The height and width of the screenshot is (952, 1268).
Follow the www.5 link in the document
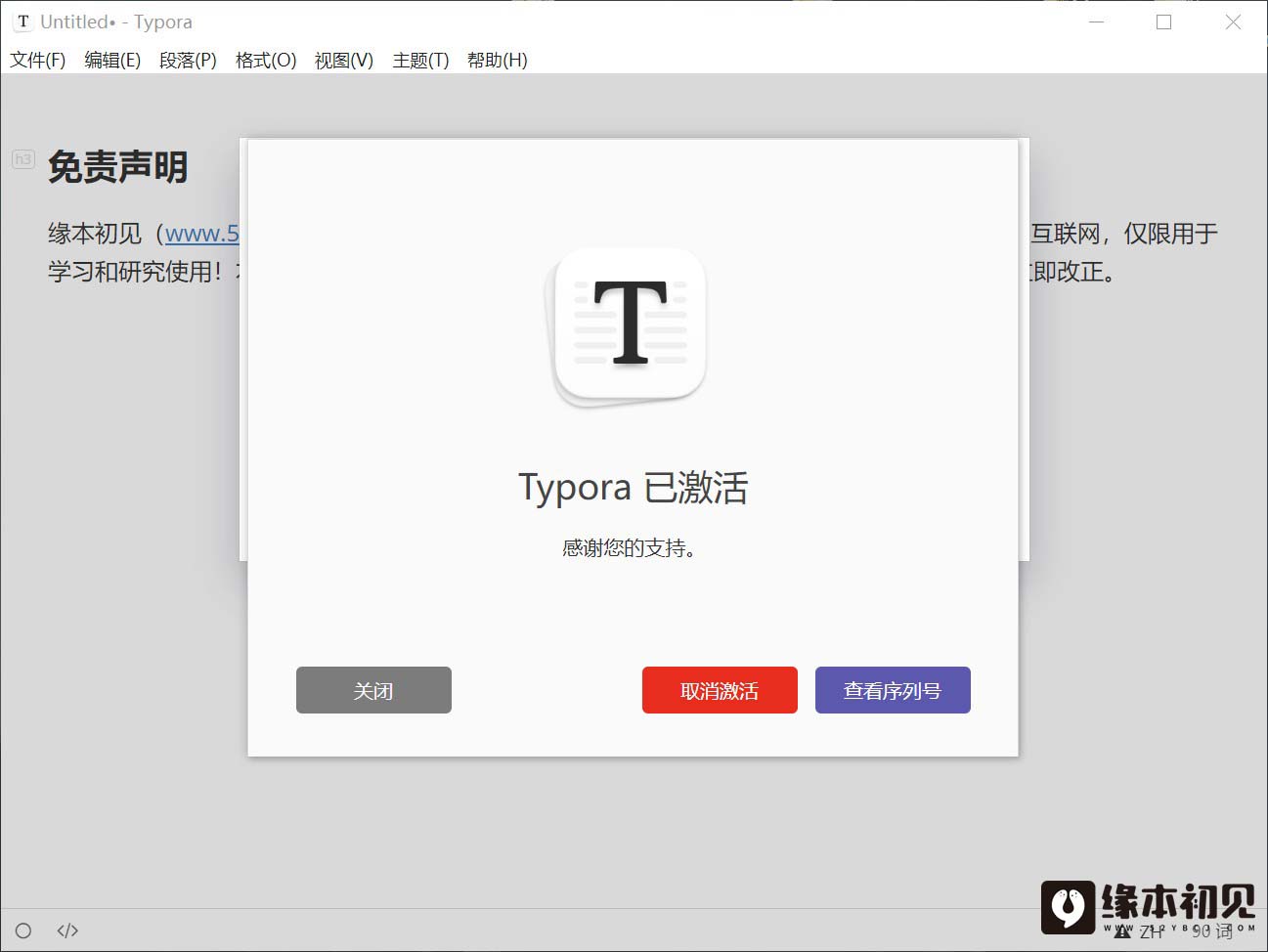202,234
